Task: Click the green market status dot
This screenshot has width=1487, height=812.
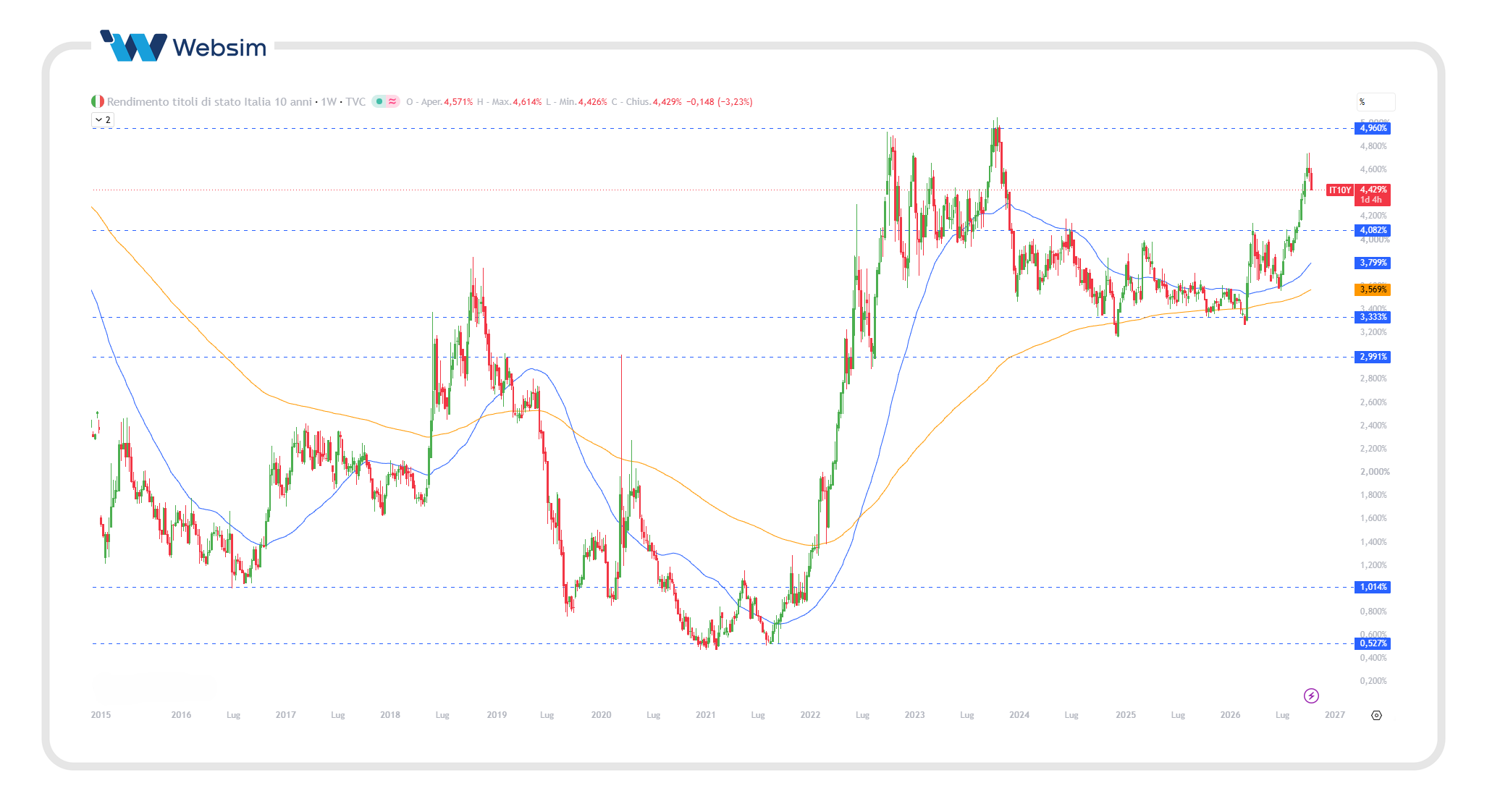Action: (x=379, y=101)
